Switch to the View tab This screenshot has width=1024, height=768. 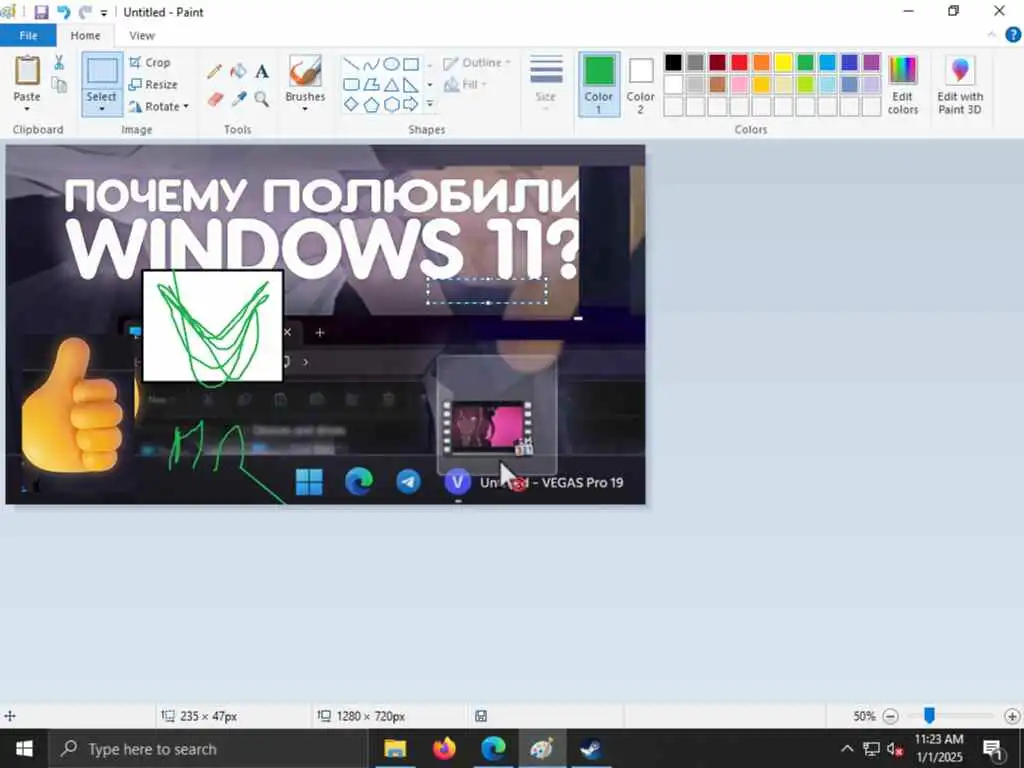[x=142, y=35]
